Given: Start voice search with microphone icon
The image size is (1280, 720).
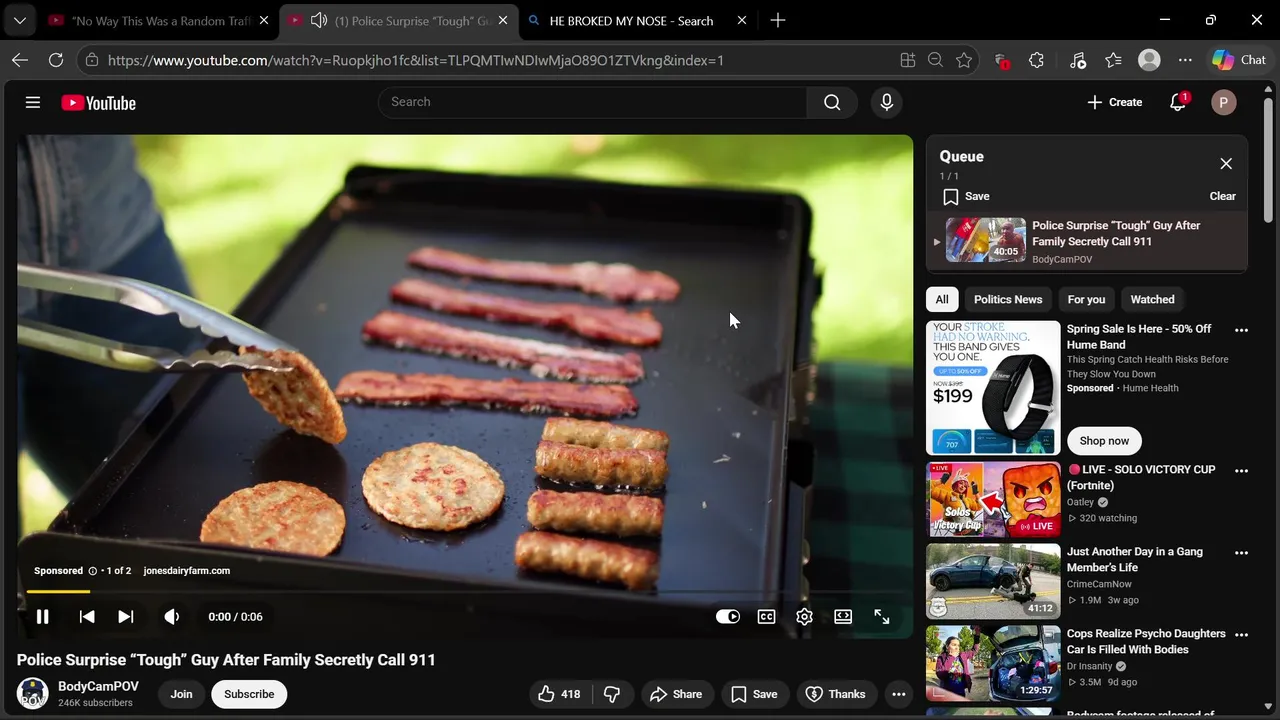Looking at the screenshot, I should click(x=886, y=102).
